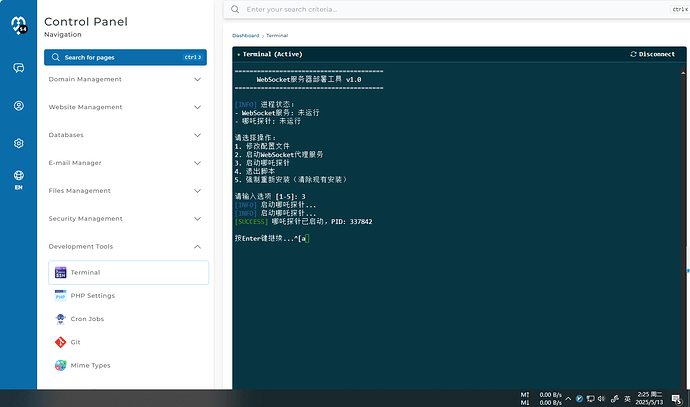690x407 pixels.
Task: Click the Terminal SSH icon in navigation
Action: [60, 272]
